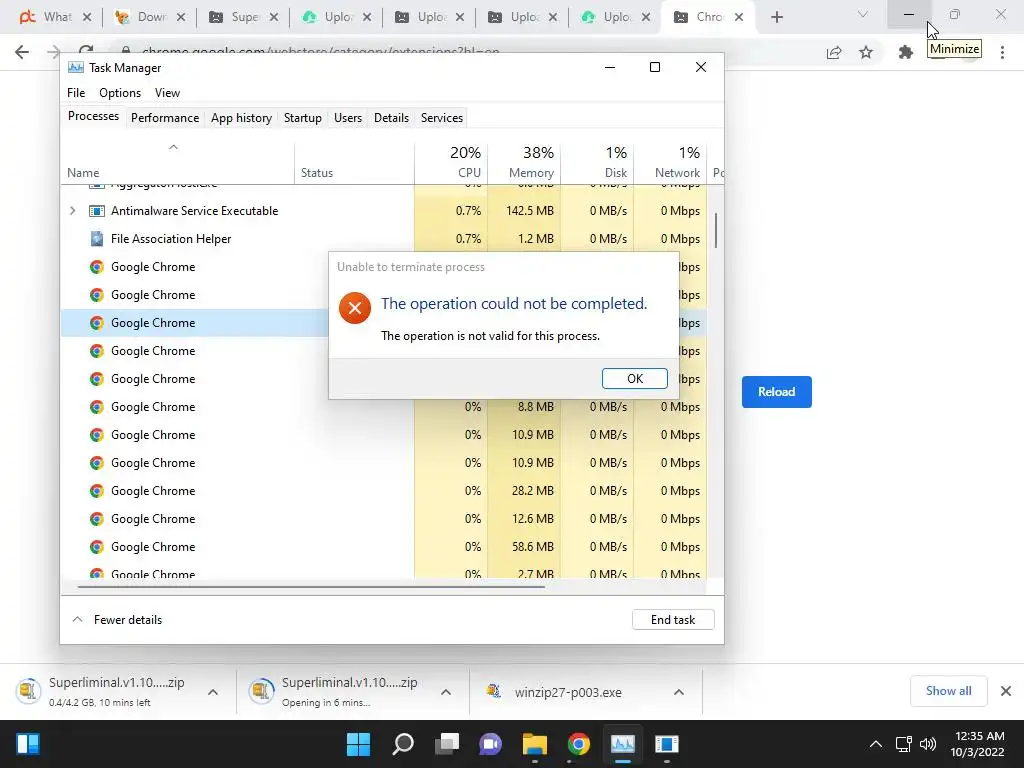This screenshot has width=1024, height=768.
Task: Select the File Association Helper process
Action: click(x=384, y=239)
